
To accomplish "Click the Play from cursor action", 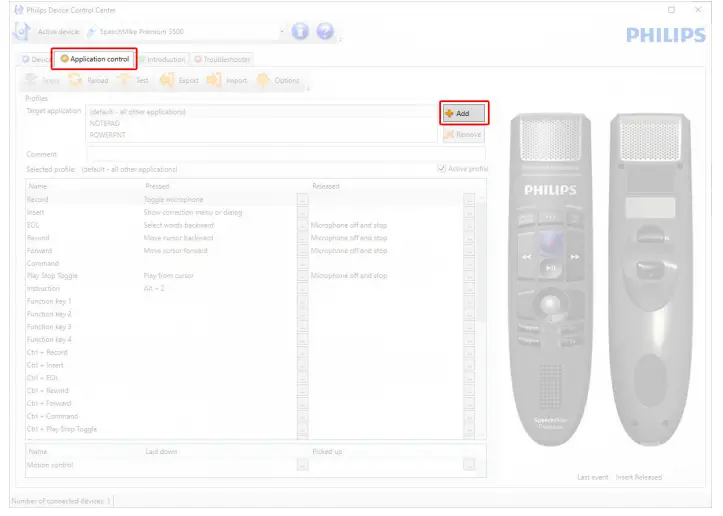I will (168, 276).
